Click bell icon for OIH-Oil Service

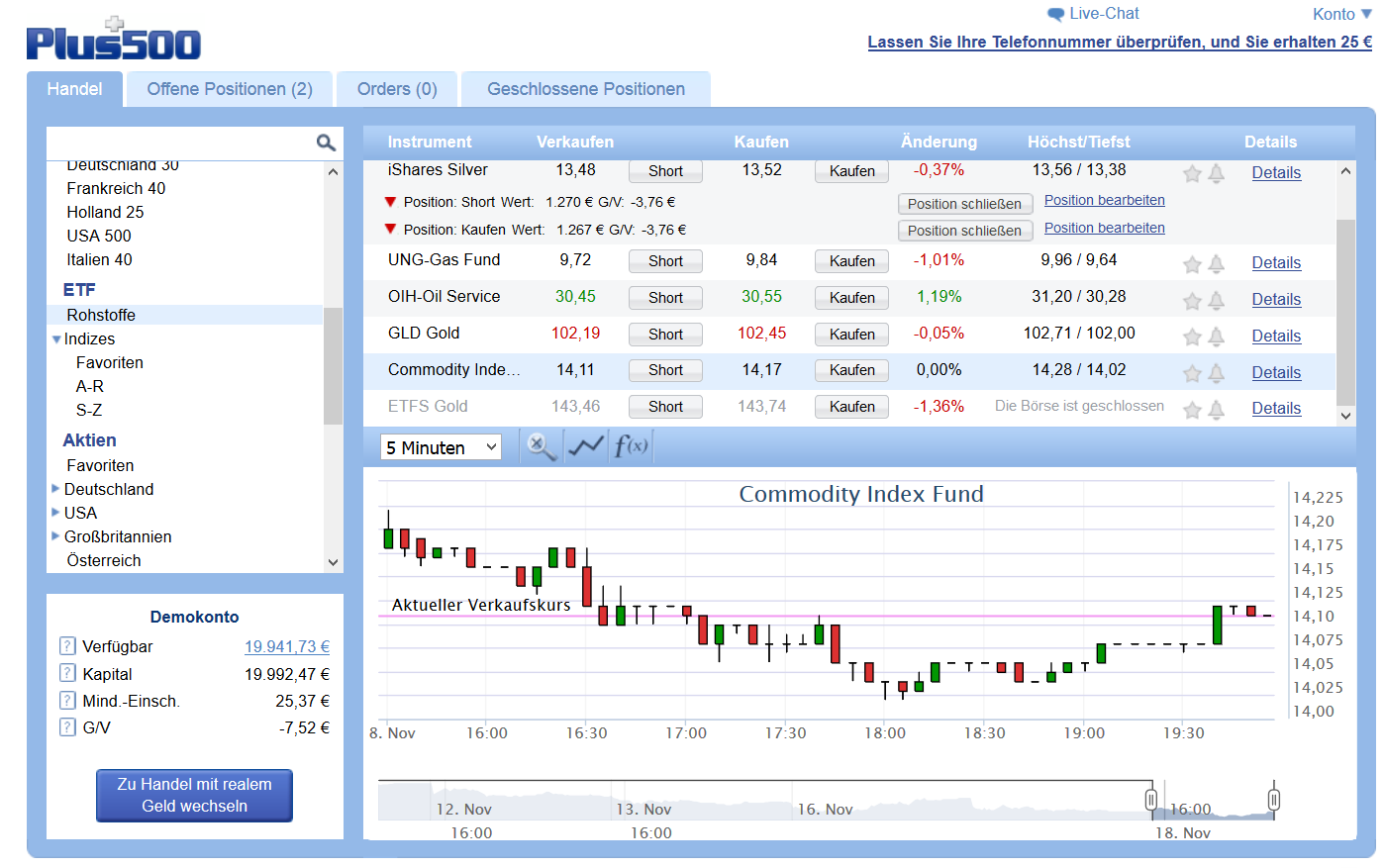1217,301
